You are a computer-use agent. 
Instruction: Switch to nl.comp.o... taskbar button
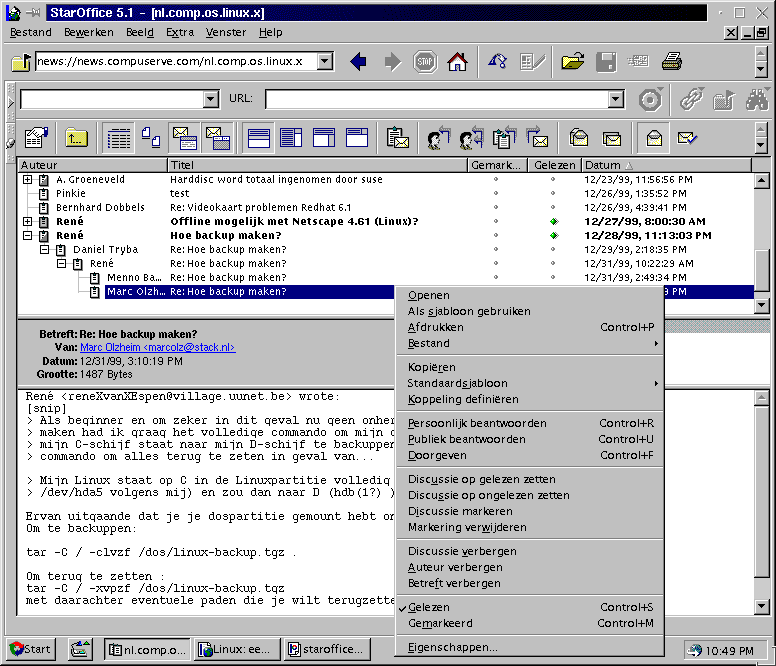click(146, 649)
